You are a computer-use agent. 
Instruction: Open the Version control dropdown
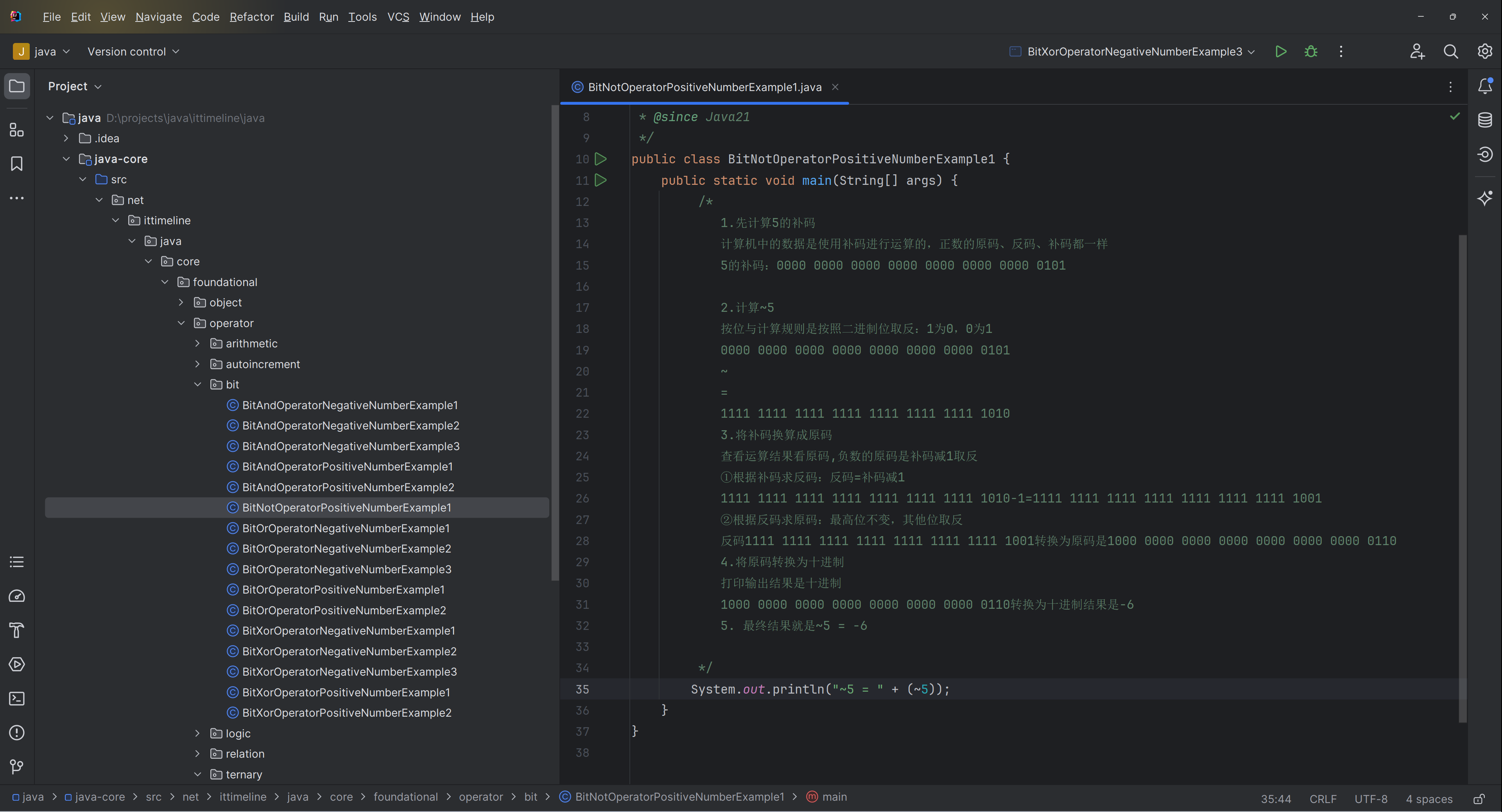tap(133, 52)
